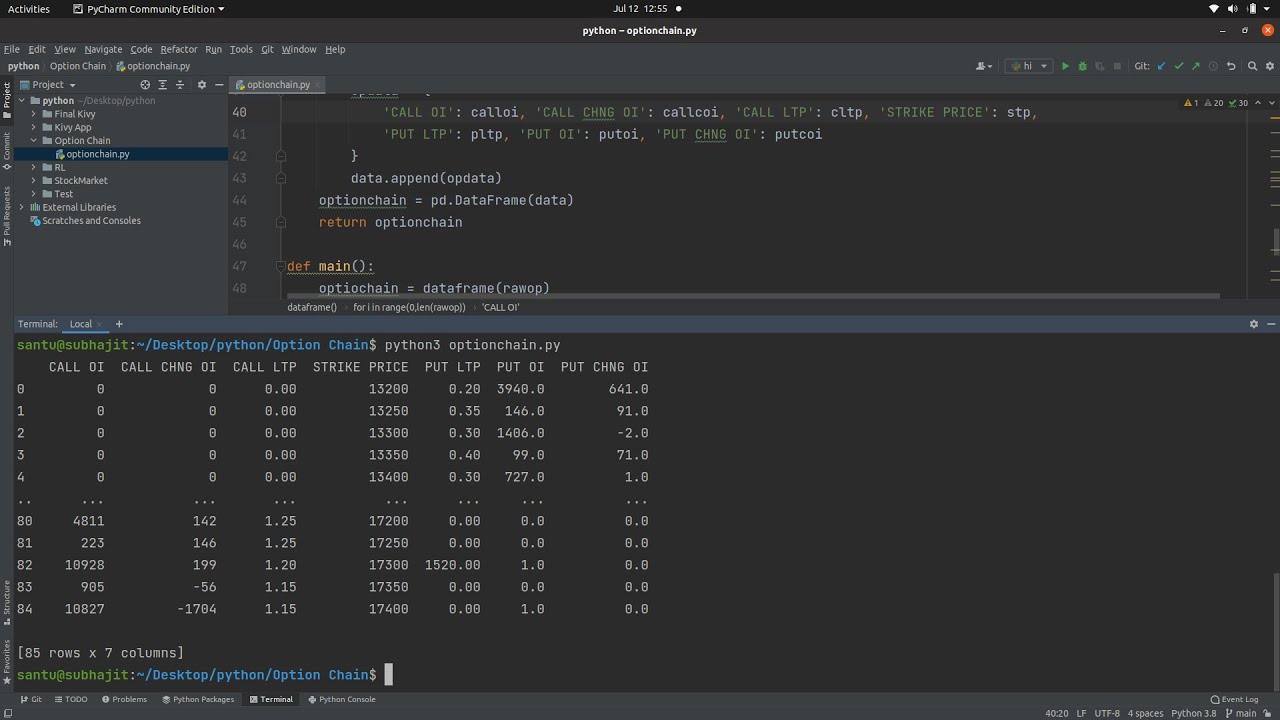The height and width of the screenshot is (720, 1280).
Task: Open the Navigate menu
Action: (x=103, y=49)
